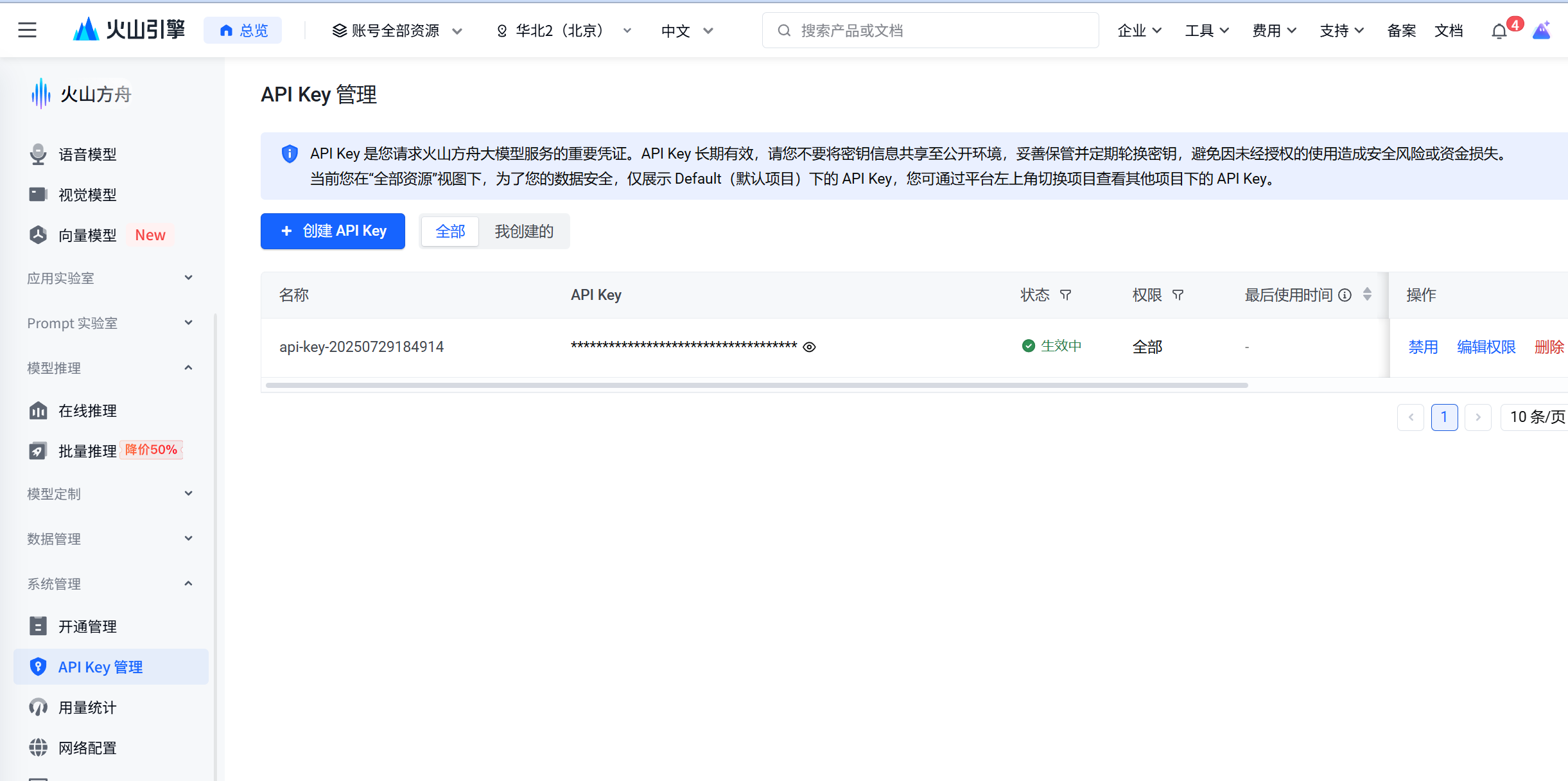This screenshot has height=781, width=1568.
Task: Click the 用量统计 gauge icon
Action: point(38,707)
